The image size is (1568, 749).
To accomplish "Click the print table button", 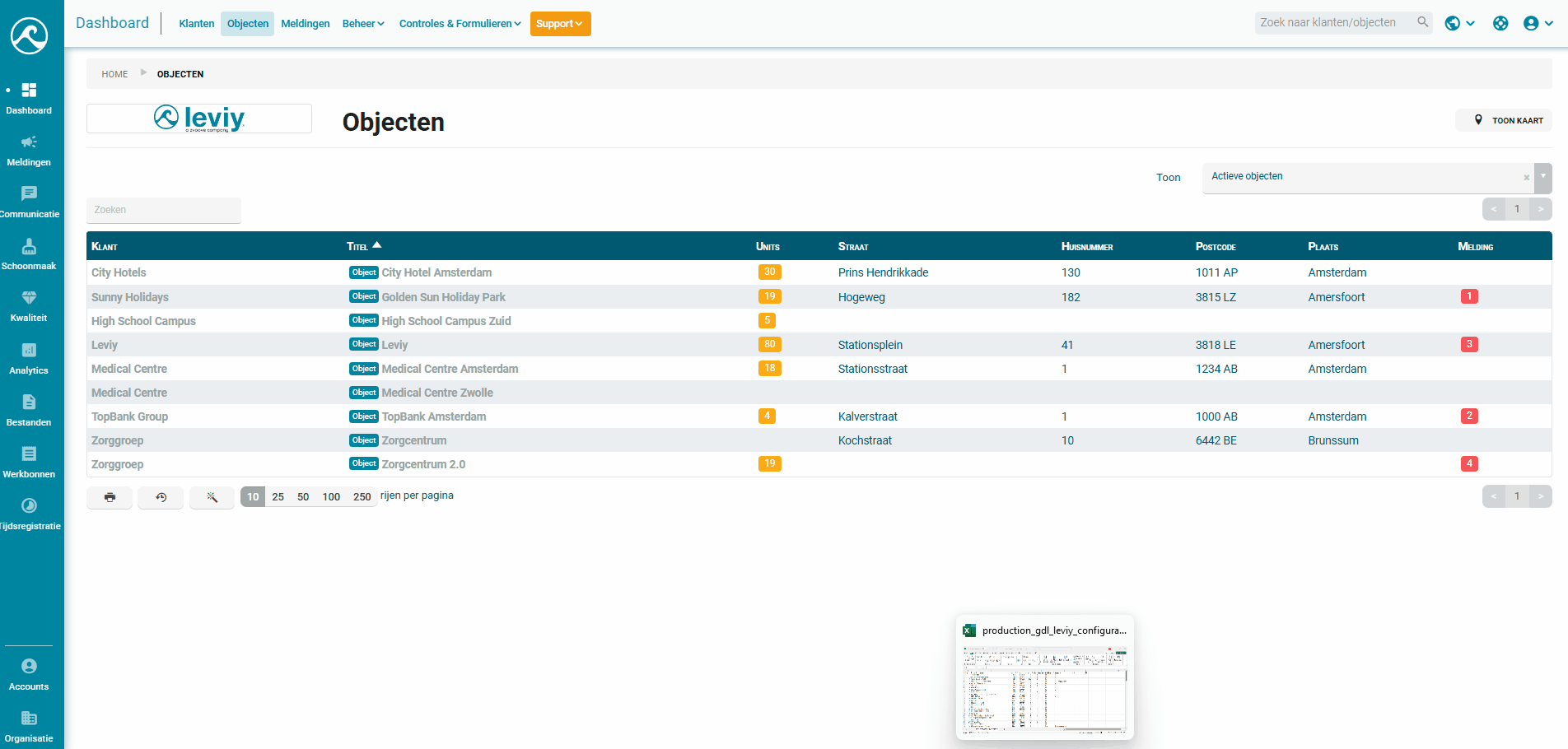I will click(110, 497).
